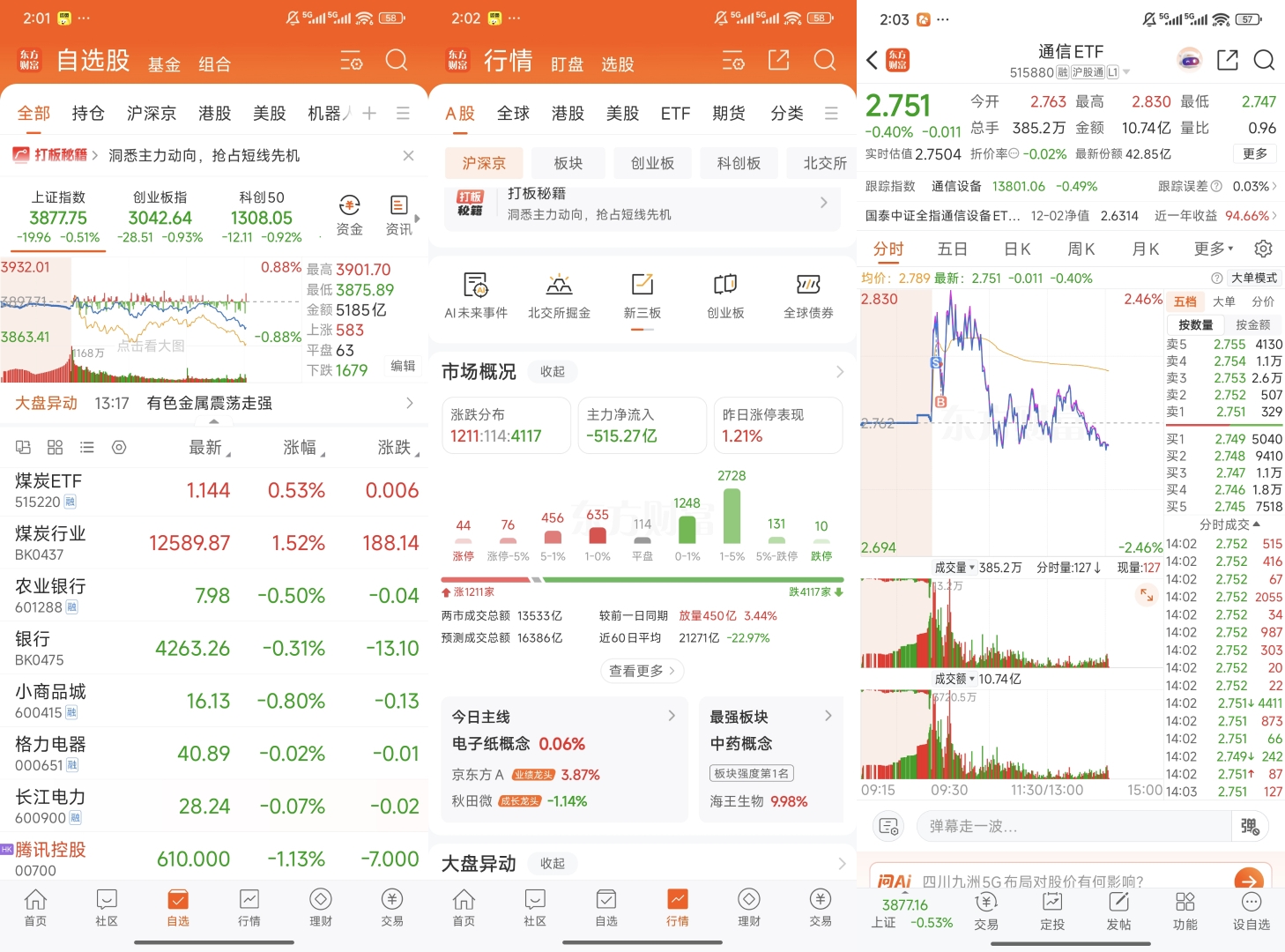Tap 交易 in 行情 bottom bar
1285x952 pixels.
(x=821, y=908)
